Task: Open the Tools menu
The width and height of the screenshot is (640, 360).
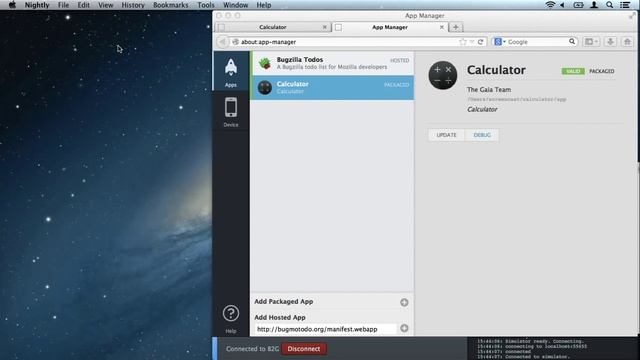Action: 206,5
